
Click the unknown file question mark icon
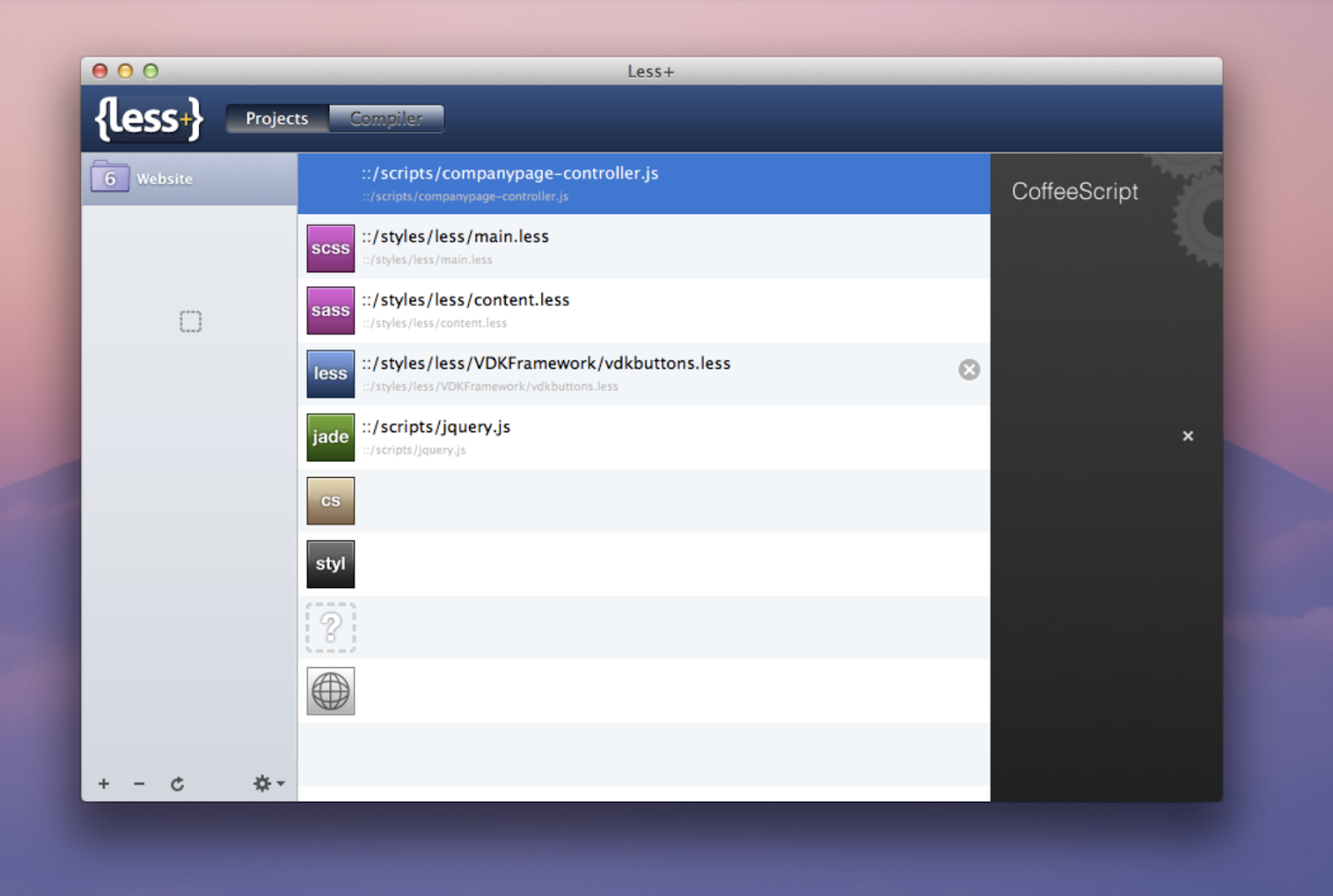click(331, 627)
